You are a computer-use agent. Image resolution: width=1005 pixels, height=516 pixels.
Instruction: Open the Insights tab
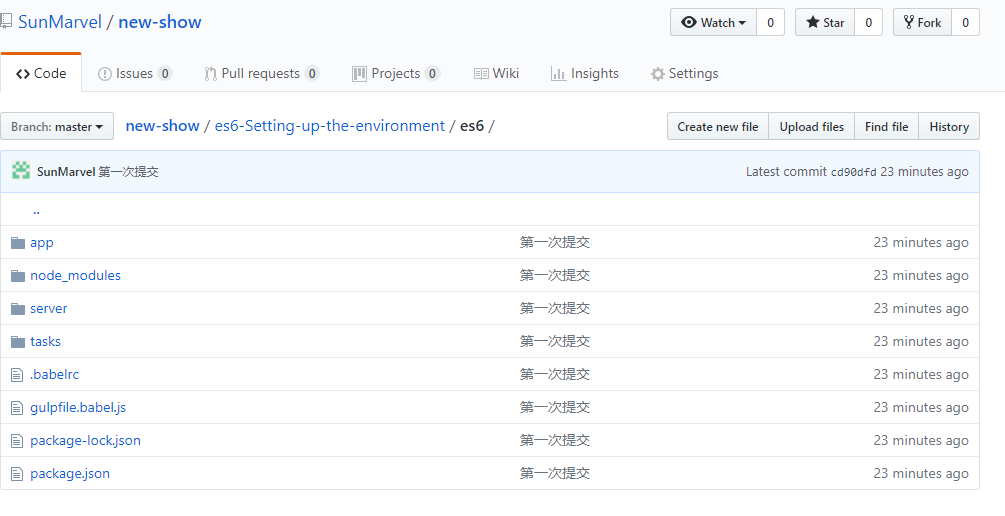pyautogui.click(x=585, y=74)
